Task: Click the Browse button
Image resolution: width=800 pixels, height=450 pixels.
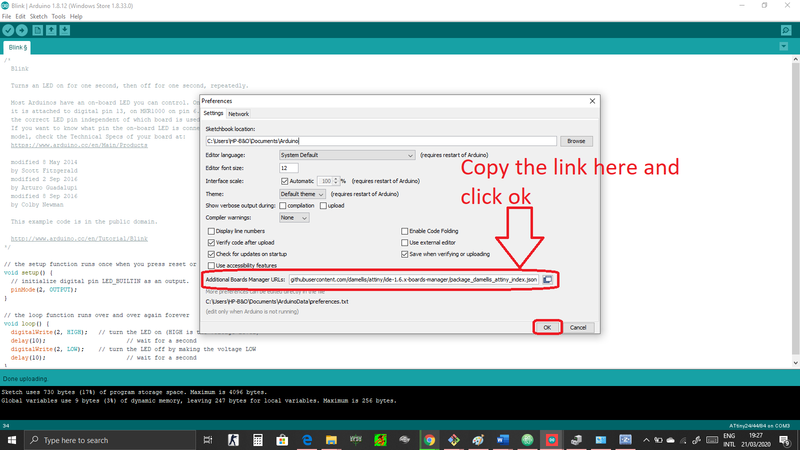Action: (576, 141)
